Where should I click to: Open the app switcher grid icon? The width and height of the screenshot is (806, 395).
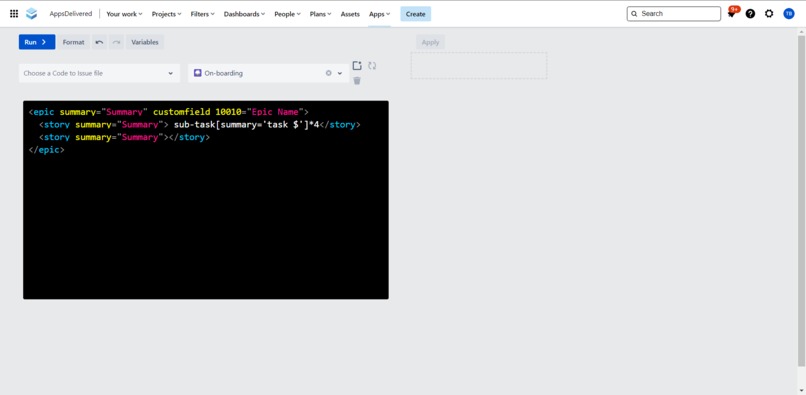[14, 14]
